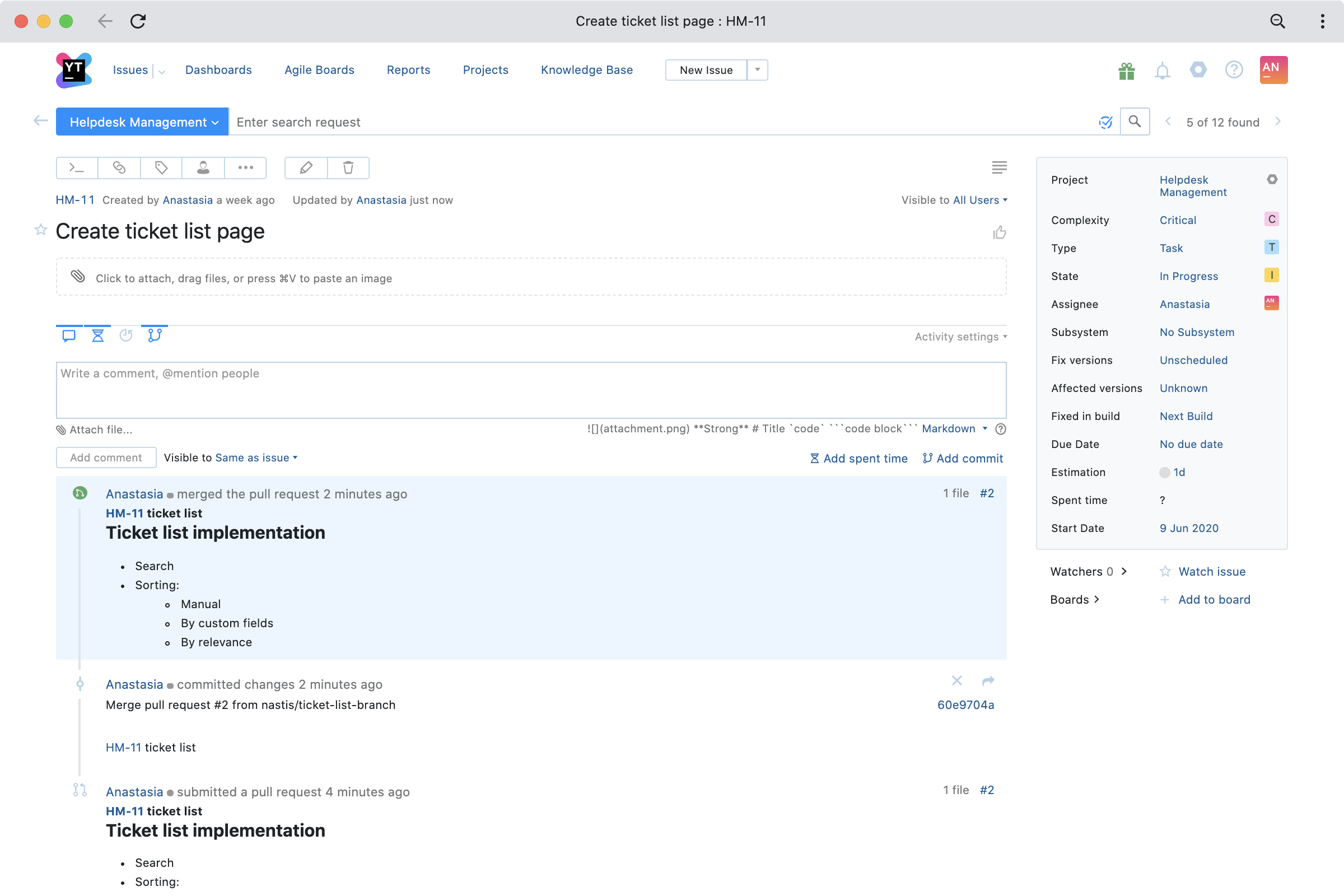
Task: Toggle history activity filter
Action: point(127,335)
